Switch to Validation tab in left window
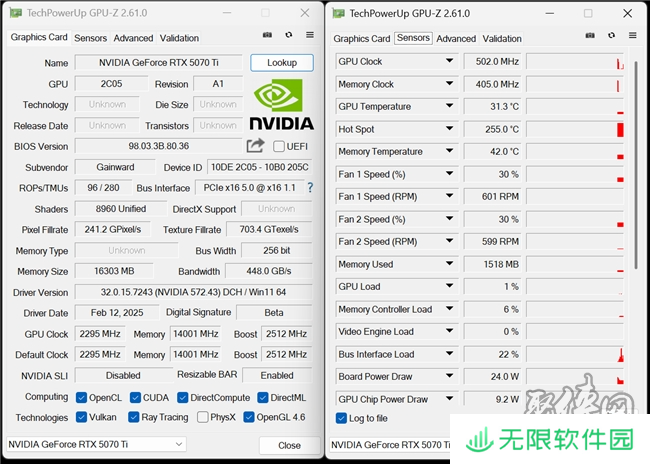The image size is (650, 464). pos(179,38)
